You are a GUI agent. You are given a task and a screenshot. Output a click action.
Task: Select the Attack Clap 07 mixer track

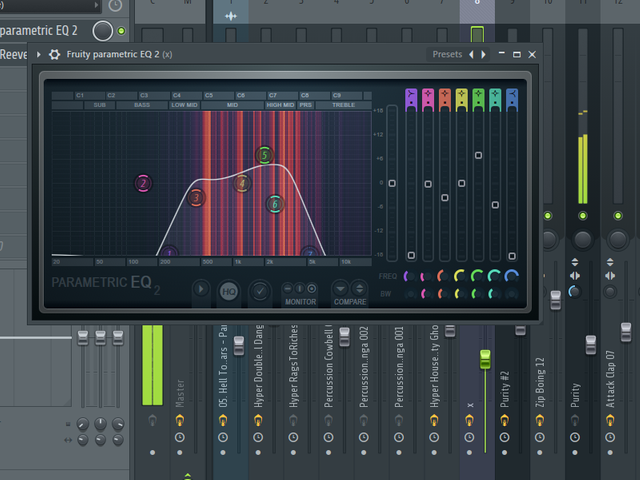(x=610, y=379)
